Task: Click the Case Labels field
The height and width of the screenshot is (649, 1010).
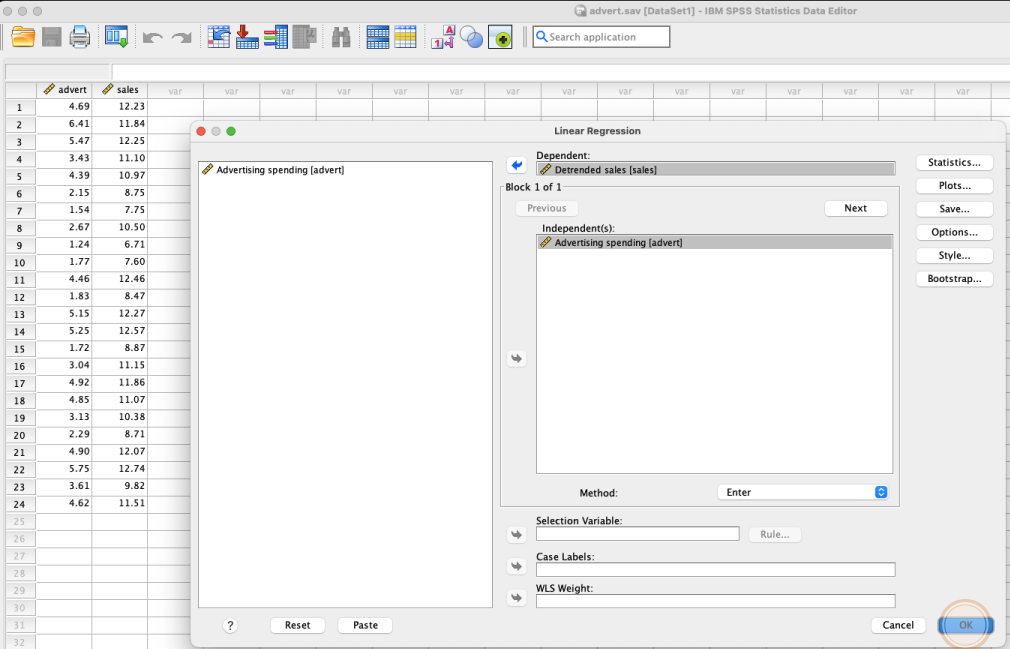Action: pyautogui.click(x=716, y=570)
